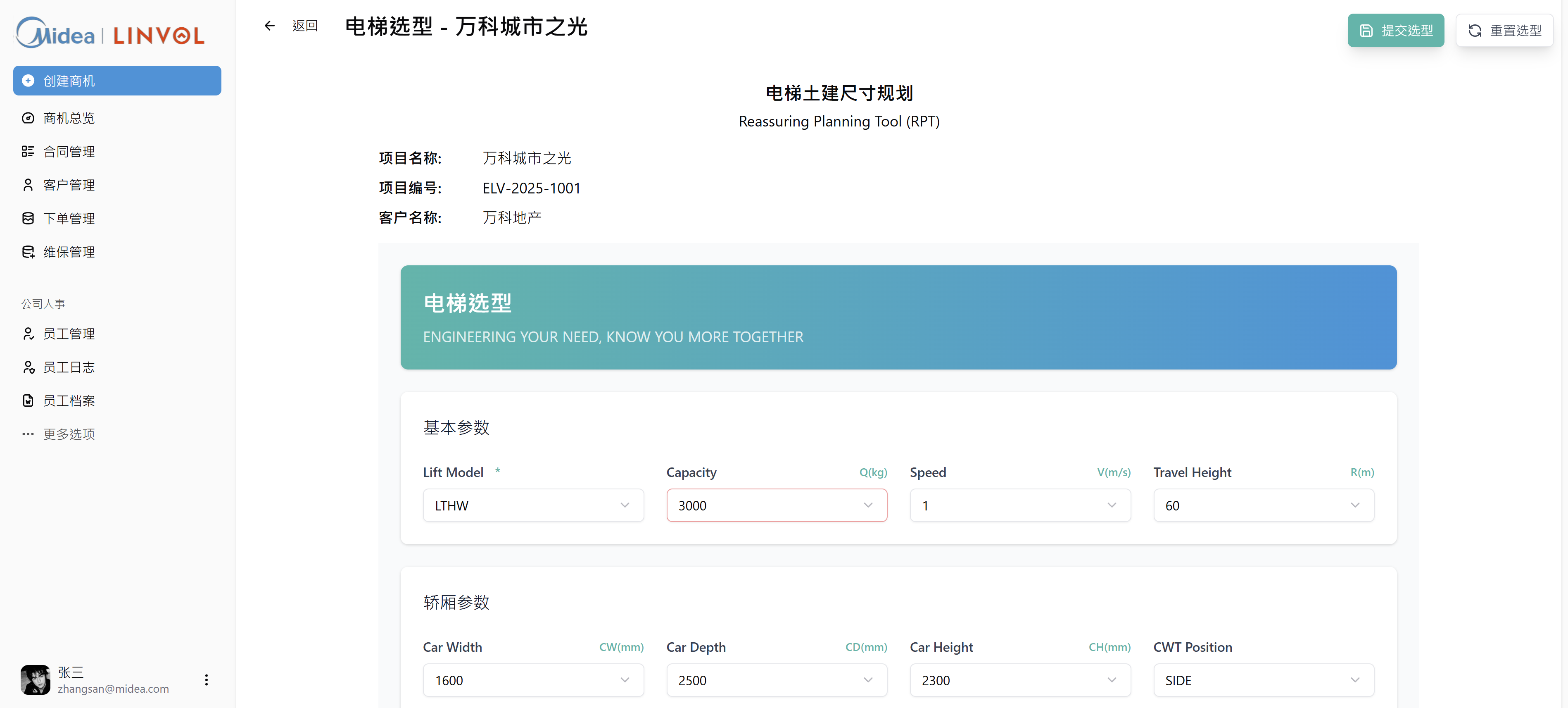The height and width of the screenshot is (708, 1568).
Task: Select 更多选项 menu item
Action: coord(69,434)
